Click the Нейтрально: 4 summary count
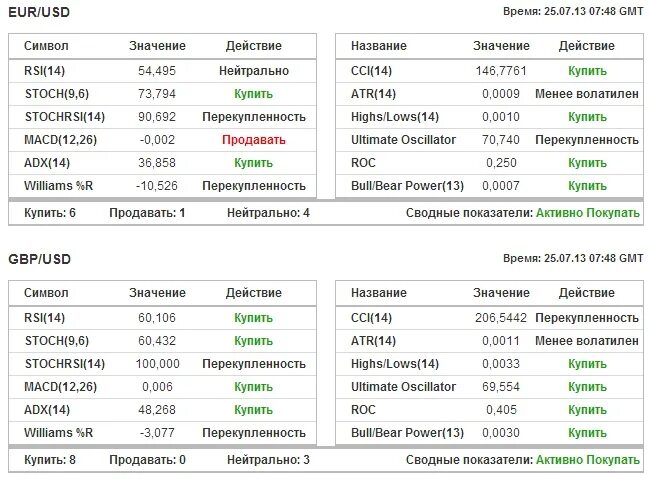Screen dimensions: 649x479 click(268, 213)
